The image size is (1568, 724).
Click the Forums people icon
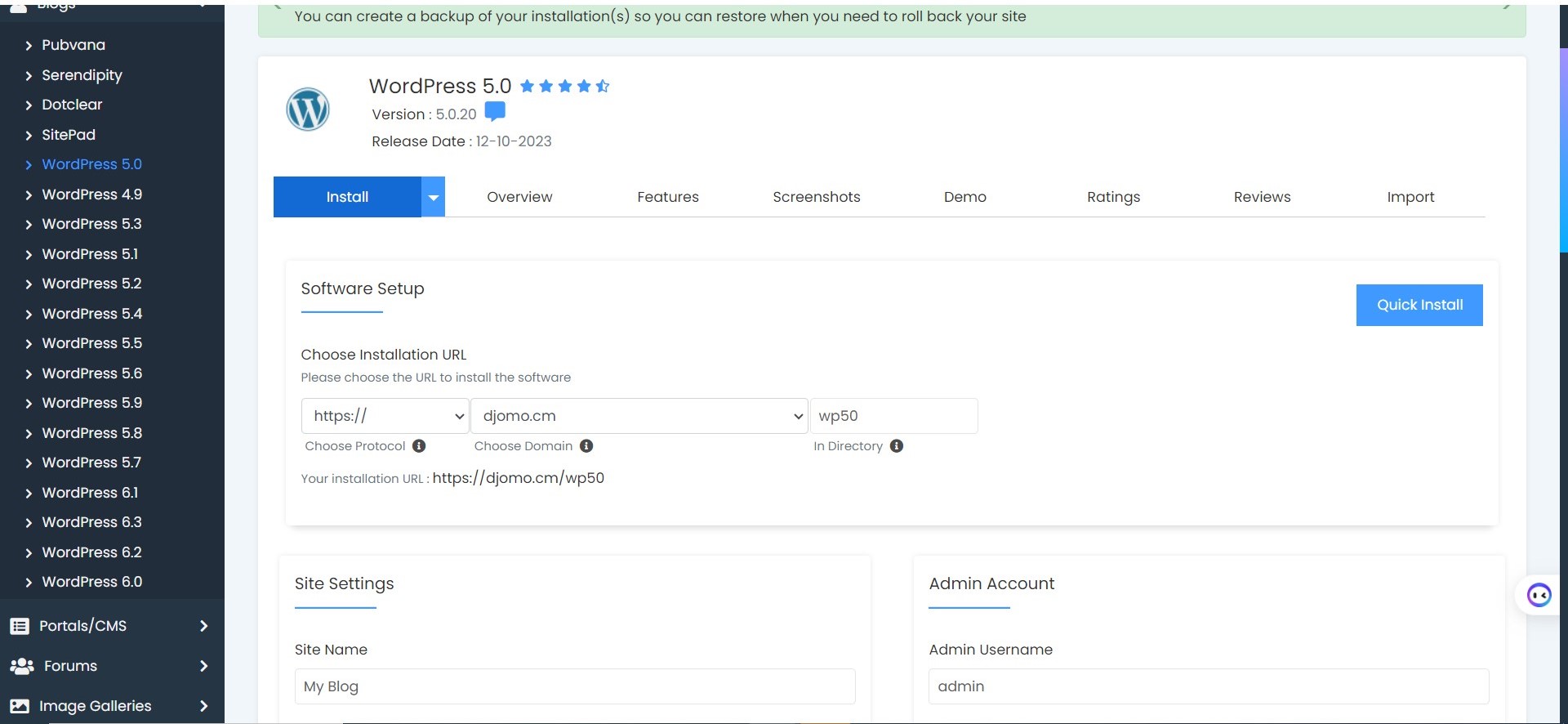point(22,666)
